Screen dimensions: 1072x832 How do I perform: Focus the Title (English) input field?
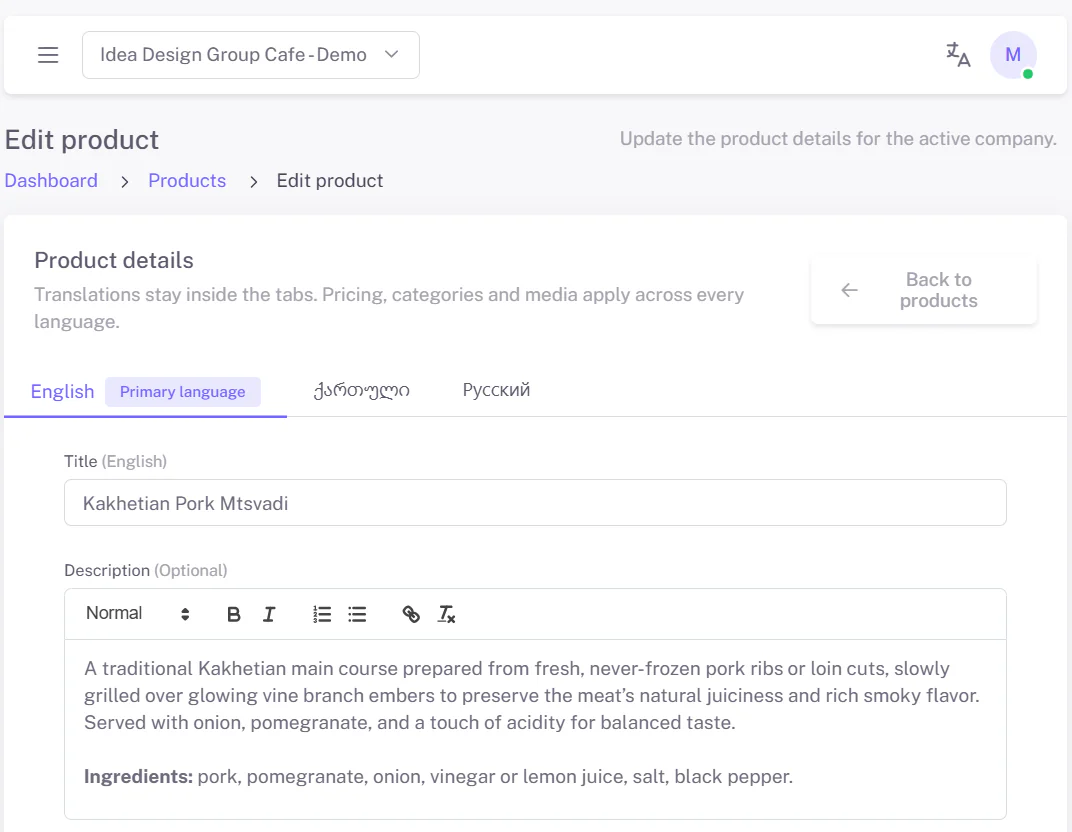tap(535, 502)
